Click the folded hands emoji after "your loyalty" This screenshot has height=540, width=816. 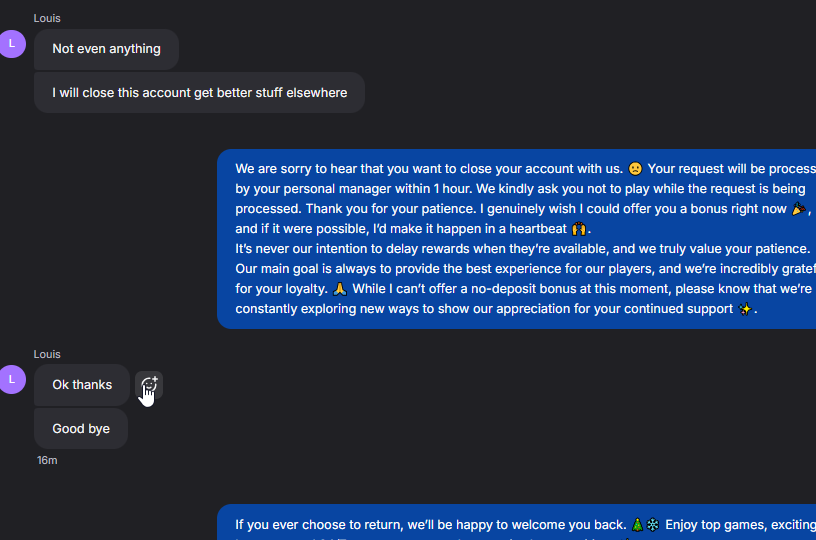(x=340, y=288)
